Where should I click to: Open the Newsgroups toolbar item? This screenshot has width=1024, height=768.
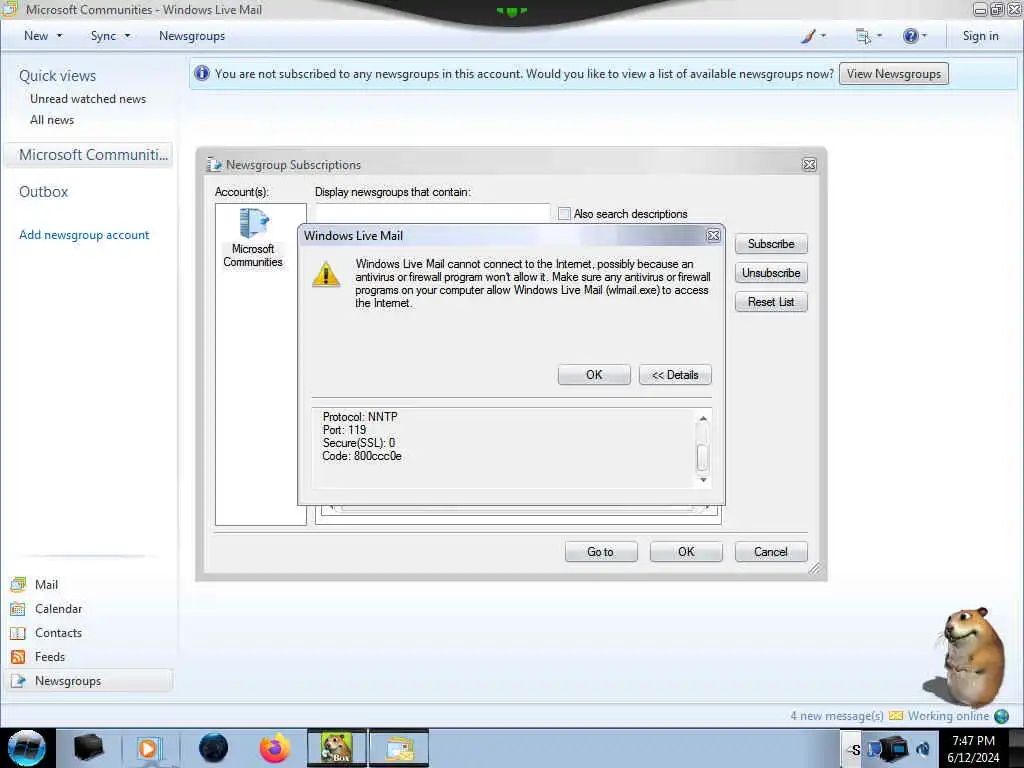[192, 36]
